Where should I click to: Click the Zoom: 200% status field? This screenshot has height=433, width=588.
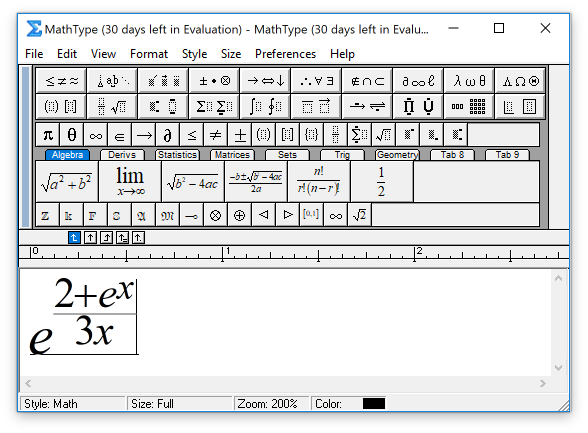tap(271, 403)
